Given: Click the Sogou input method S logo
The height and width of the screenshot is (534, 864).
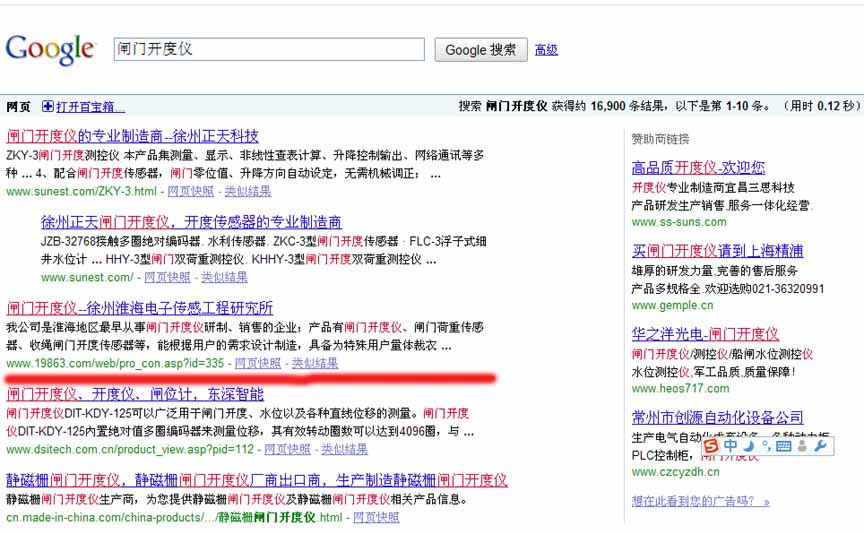Looking at the screenshot, I should 711,445.
